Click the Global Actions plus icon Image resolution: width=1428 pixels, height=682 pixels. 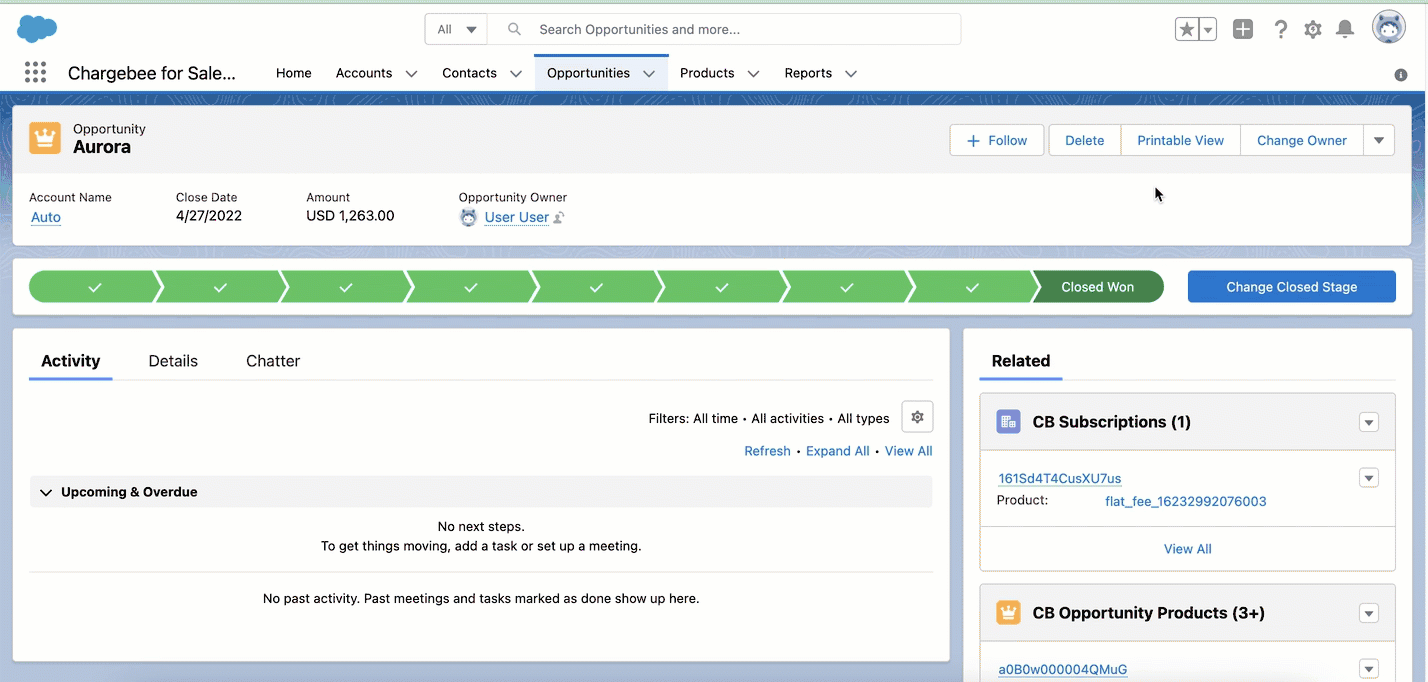1242,30
